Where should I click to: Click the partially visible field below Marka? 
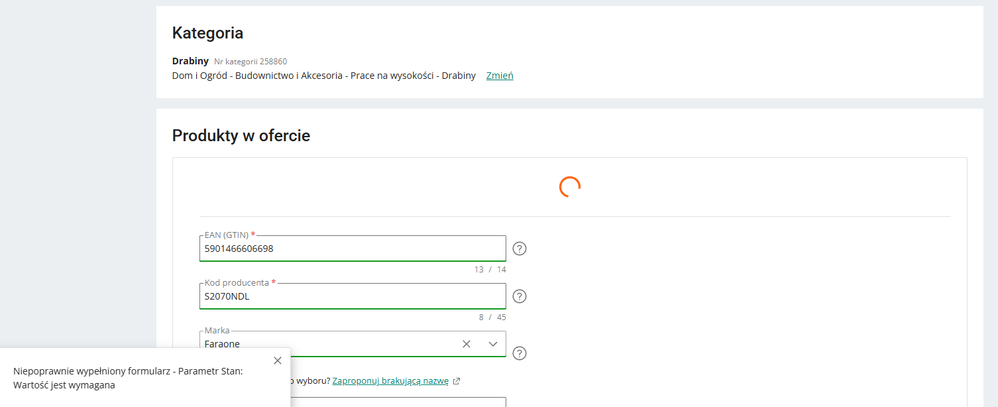tap(400, 402)
